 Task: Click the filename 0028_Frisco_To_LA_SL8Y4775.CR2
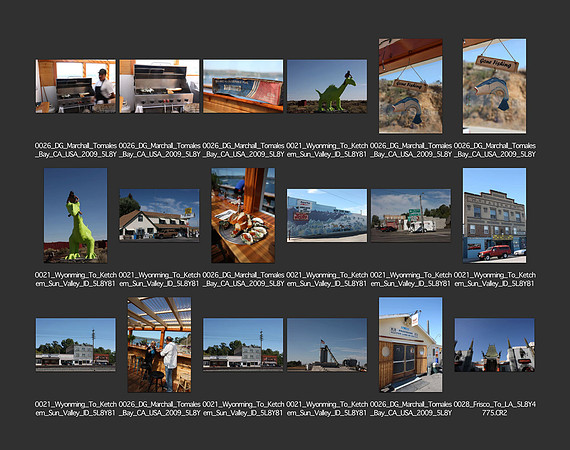pyautogui.click(x=494, y=409)
